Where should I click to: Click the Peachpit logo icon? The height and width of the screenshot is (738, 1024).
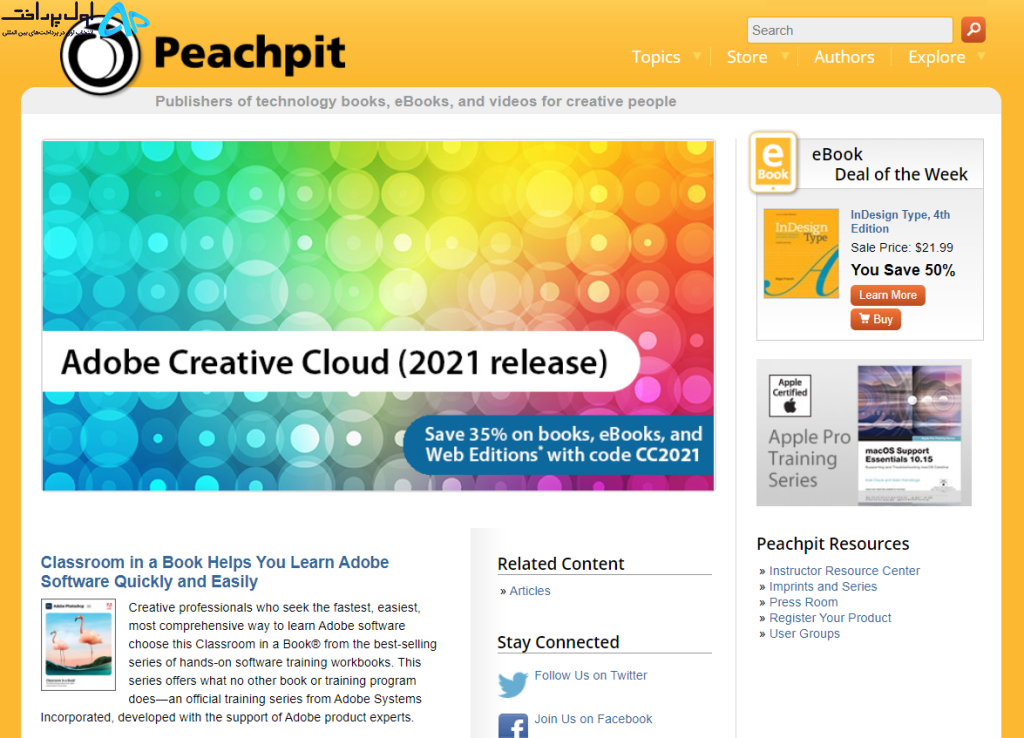pos(101,56)
